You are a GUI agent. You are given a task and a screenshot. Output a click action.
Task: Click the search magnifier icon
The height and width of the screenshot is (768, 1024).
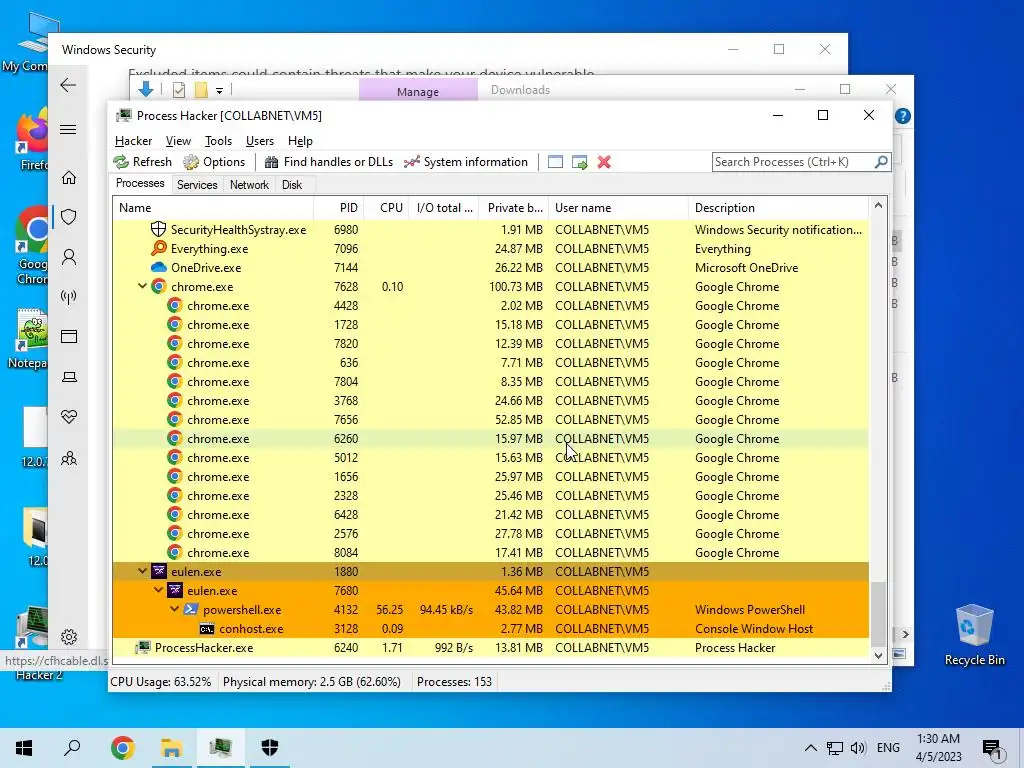click(881, 161)
